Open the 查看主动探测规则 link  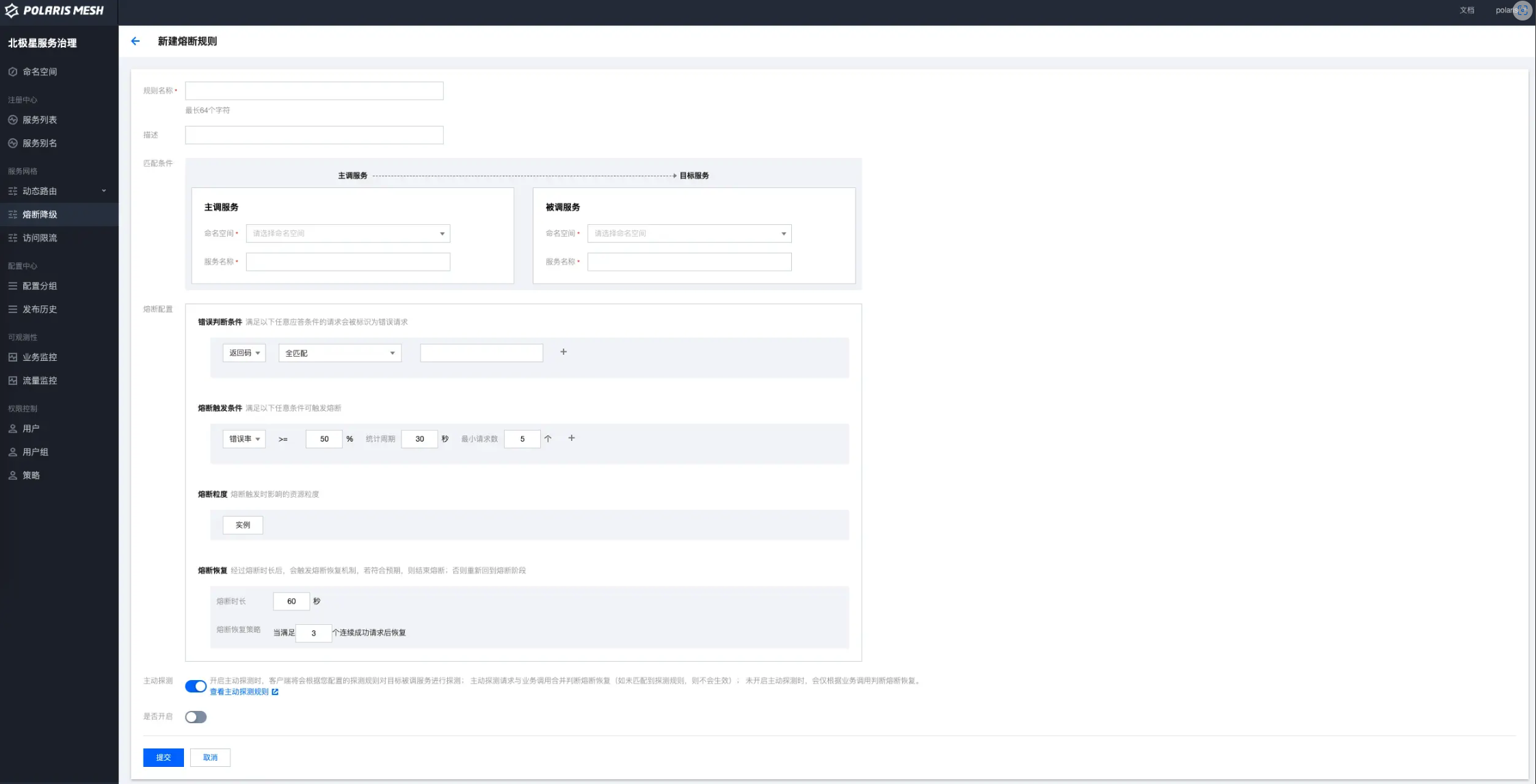pyautogui.click(x=239, y=692)
